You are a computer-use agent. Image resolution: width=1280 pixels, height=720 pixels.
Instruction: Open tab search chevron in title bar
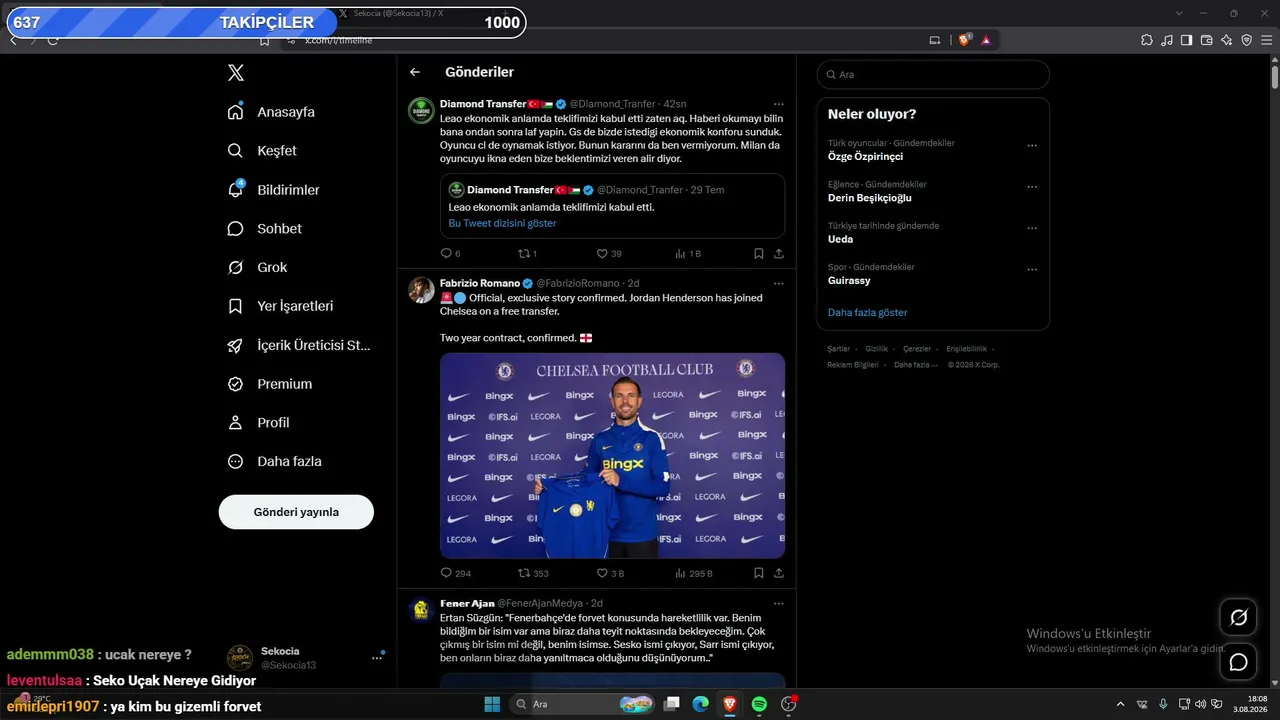[1180, 13]
